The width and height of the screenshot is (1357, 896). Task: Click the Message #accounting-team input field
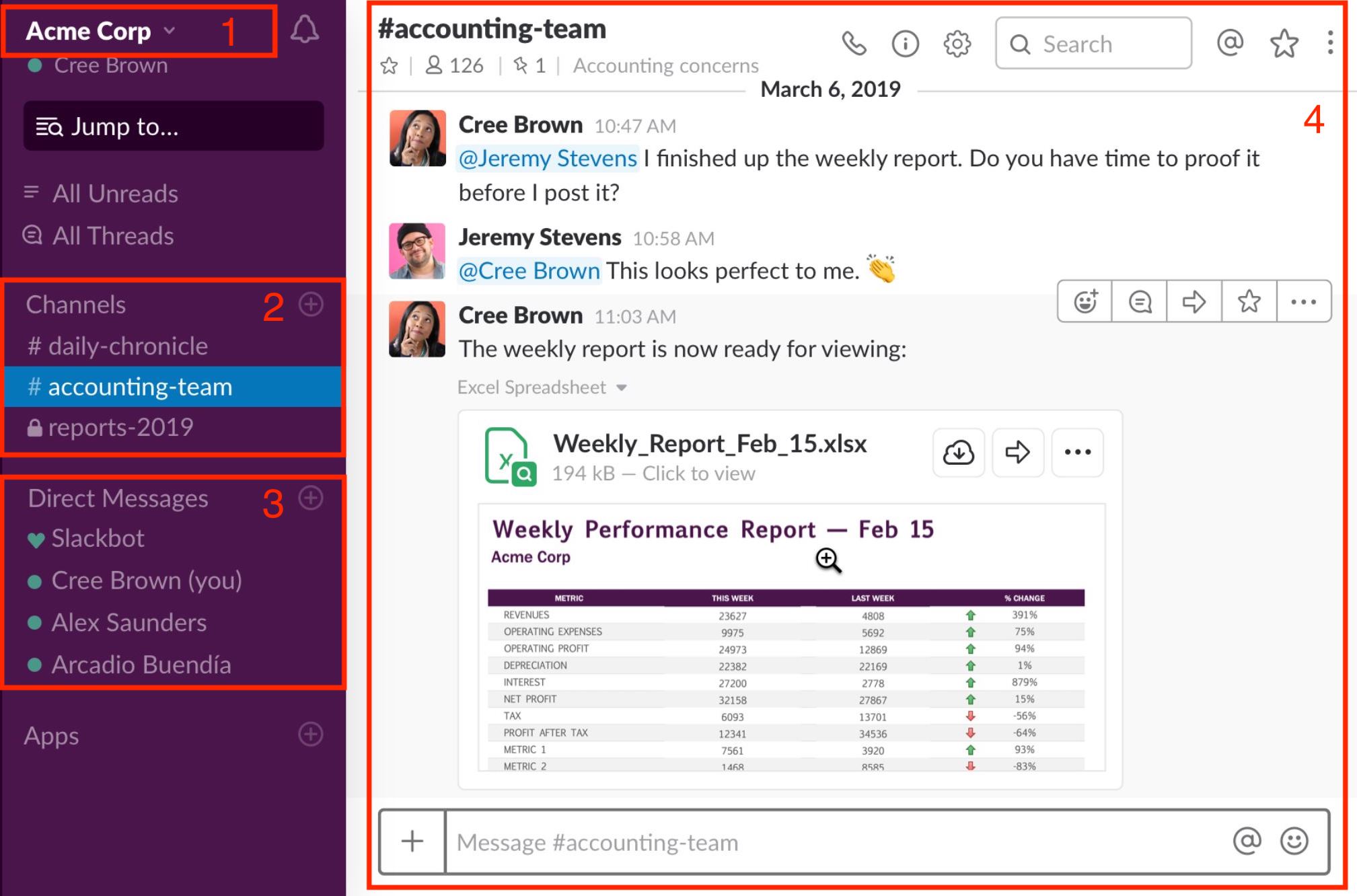coord(834,842)
